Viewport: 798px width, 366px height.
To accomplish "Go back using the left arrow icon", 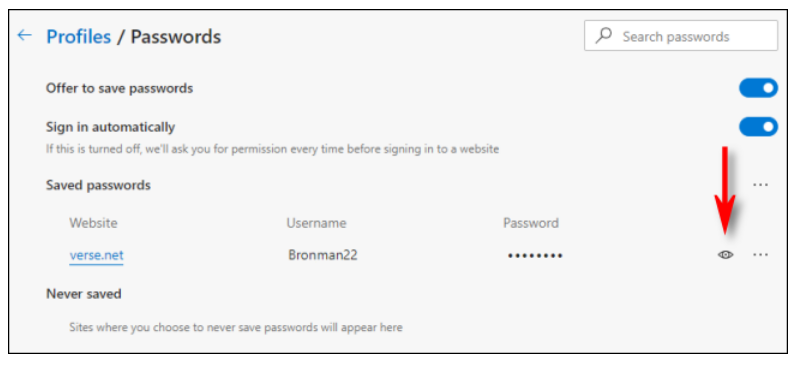I will coord(24,36).
